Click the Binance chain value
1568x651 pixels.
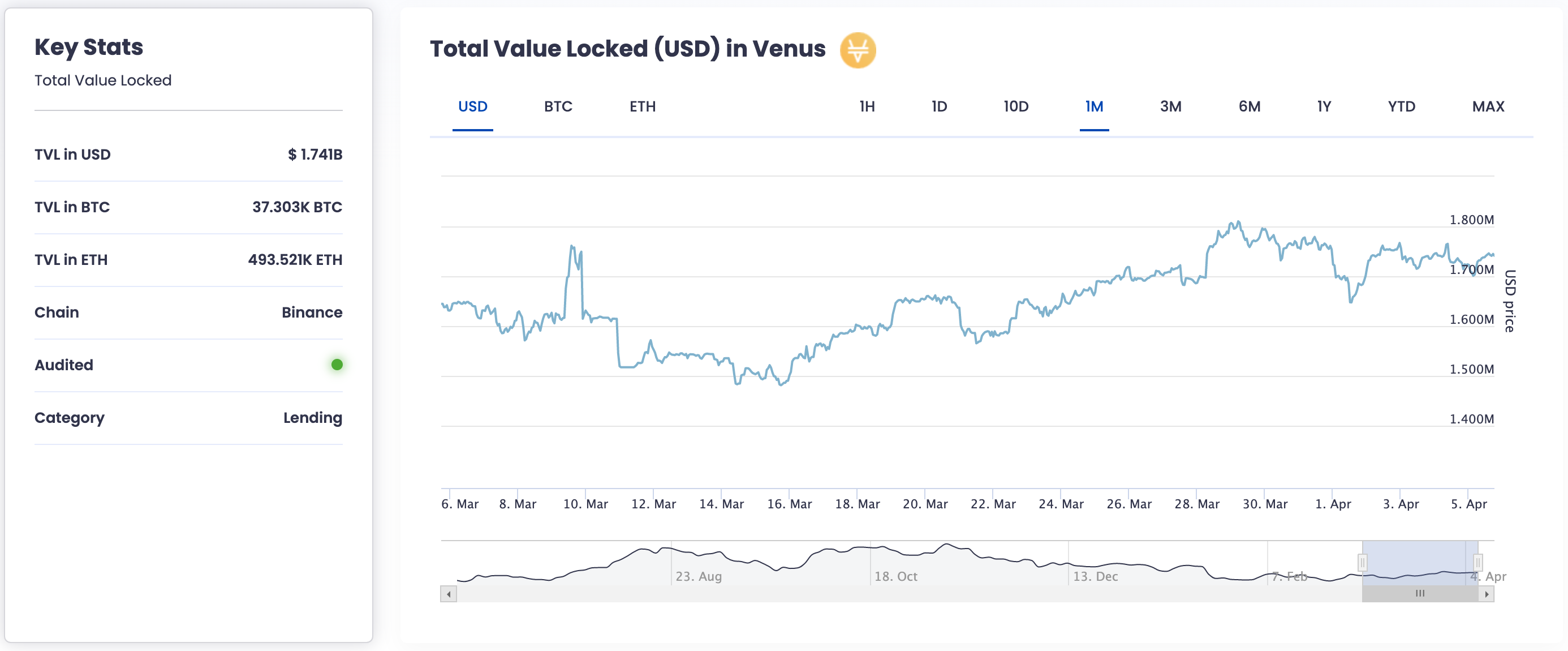(x=312, y=312)
